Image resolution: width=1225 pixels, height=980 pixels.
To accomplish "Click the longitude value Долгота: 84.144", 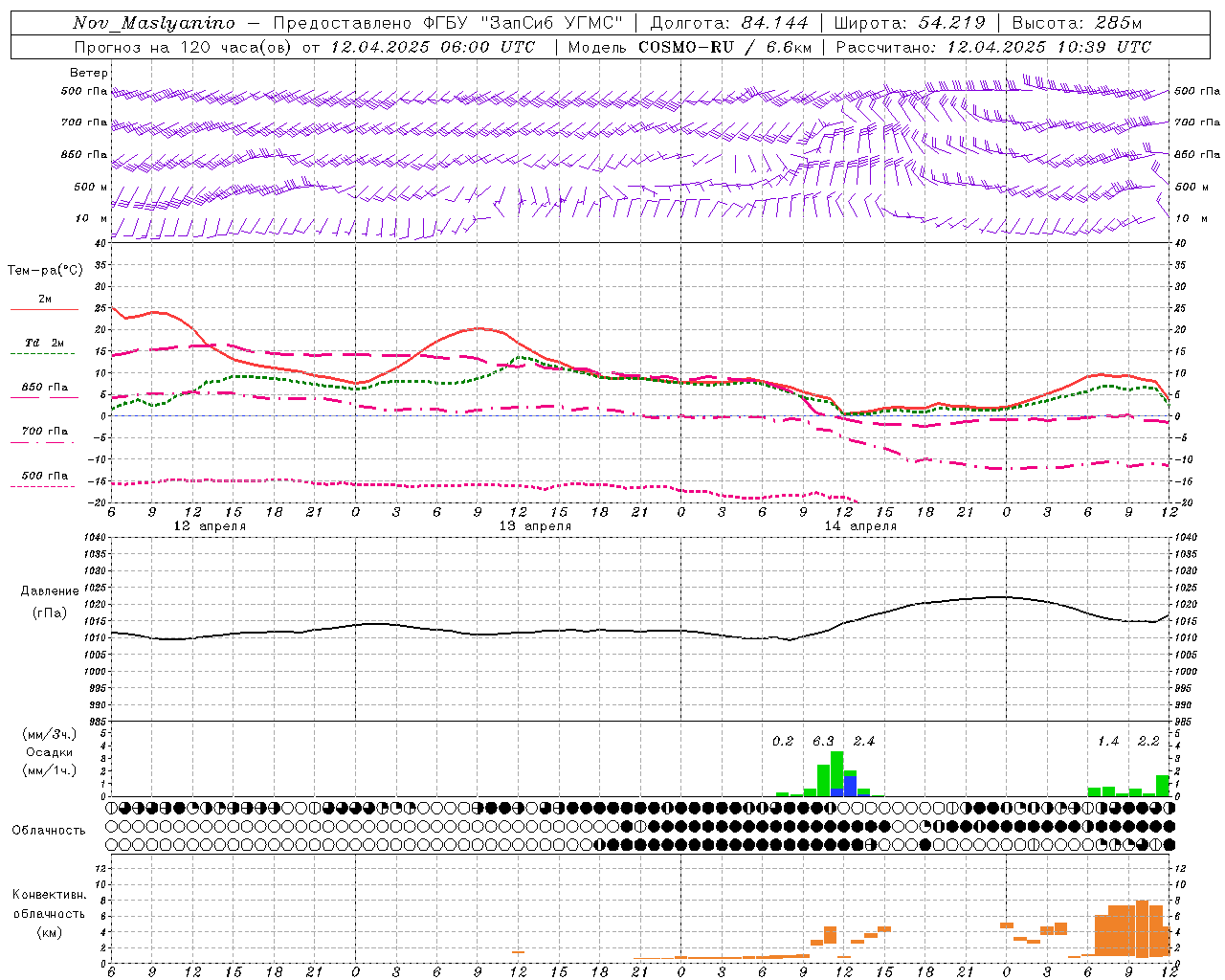I will [729, 23].
